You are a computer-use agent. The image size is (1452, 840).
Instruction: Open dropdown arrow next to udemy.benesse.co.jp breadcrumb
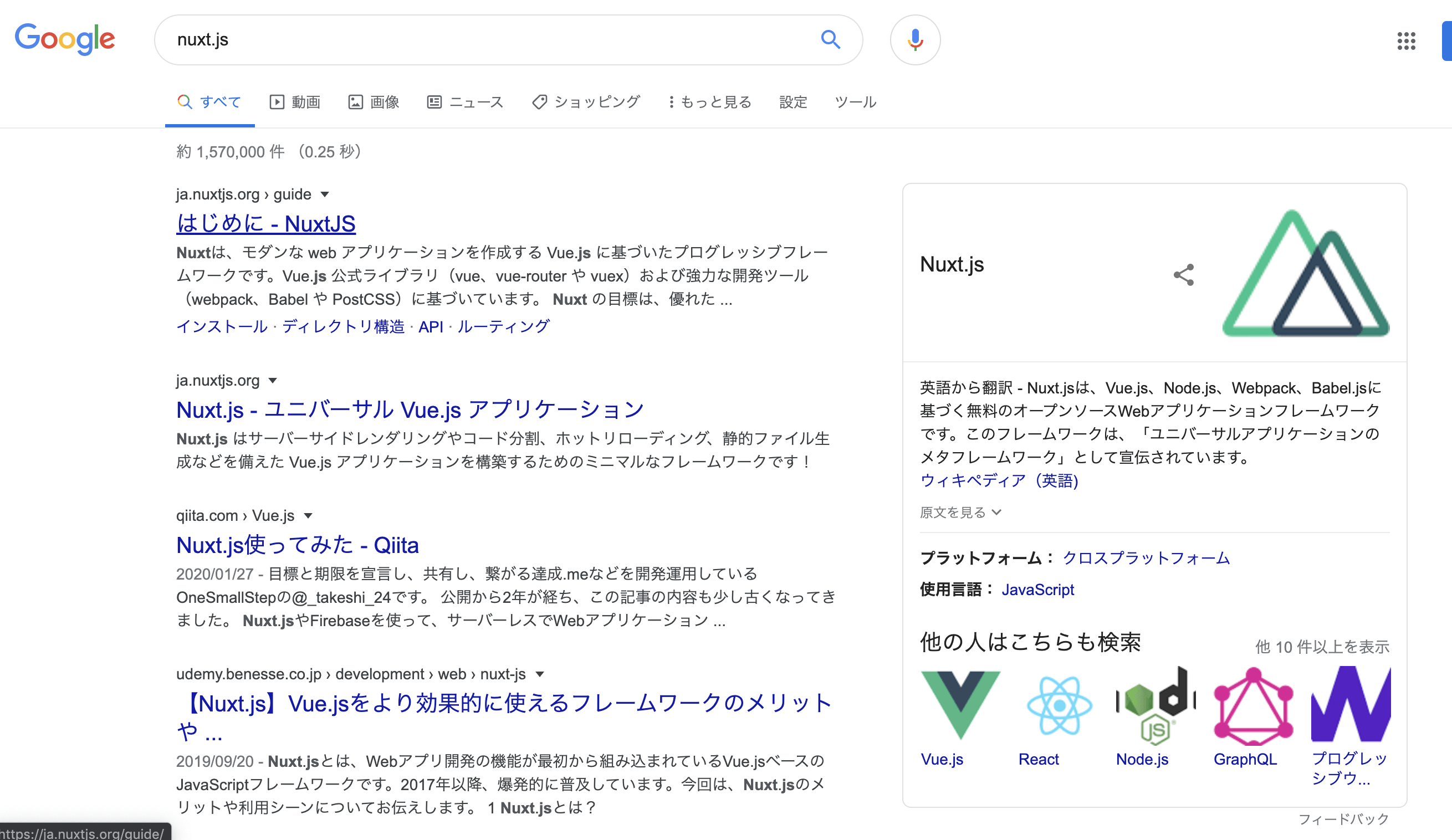pos(540,674)
